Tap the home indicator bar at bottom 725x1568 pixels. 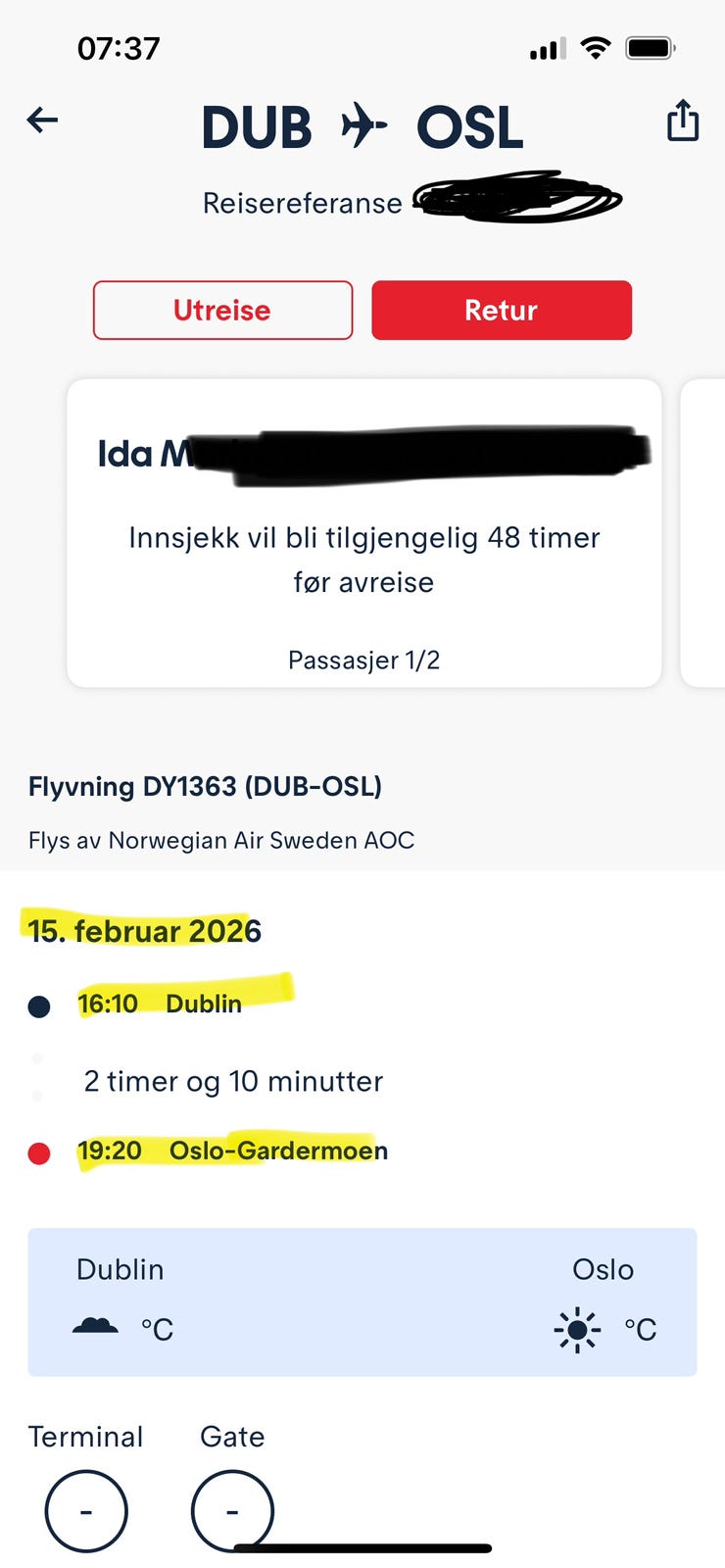click(x=362, y=1548)
